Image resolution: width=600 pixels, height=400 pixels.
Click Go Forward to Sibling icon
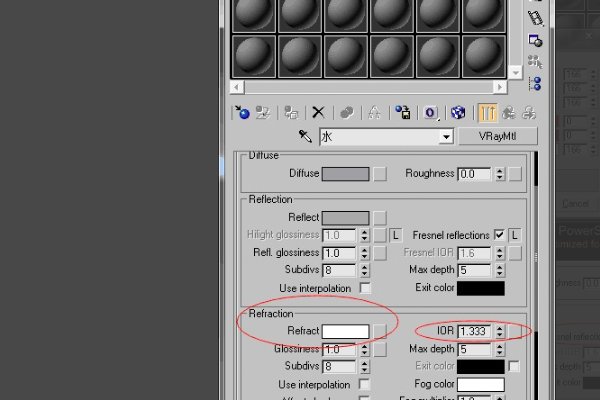[x=529, y=113]
